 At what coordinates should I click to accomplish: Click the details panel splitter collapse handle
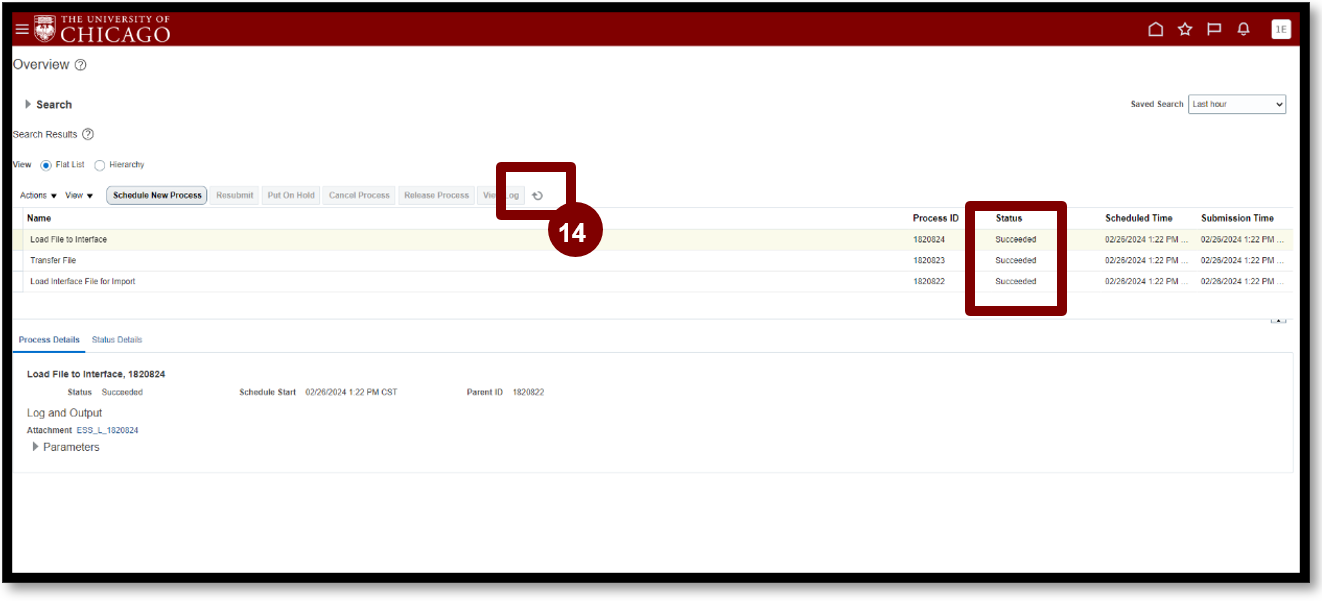(x=1278, y=320)
